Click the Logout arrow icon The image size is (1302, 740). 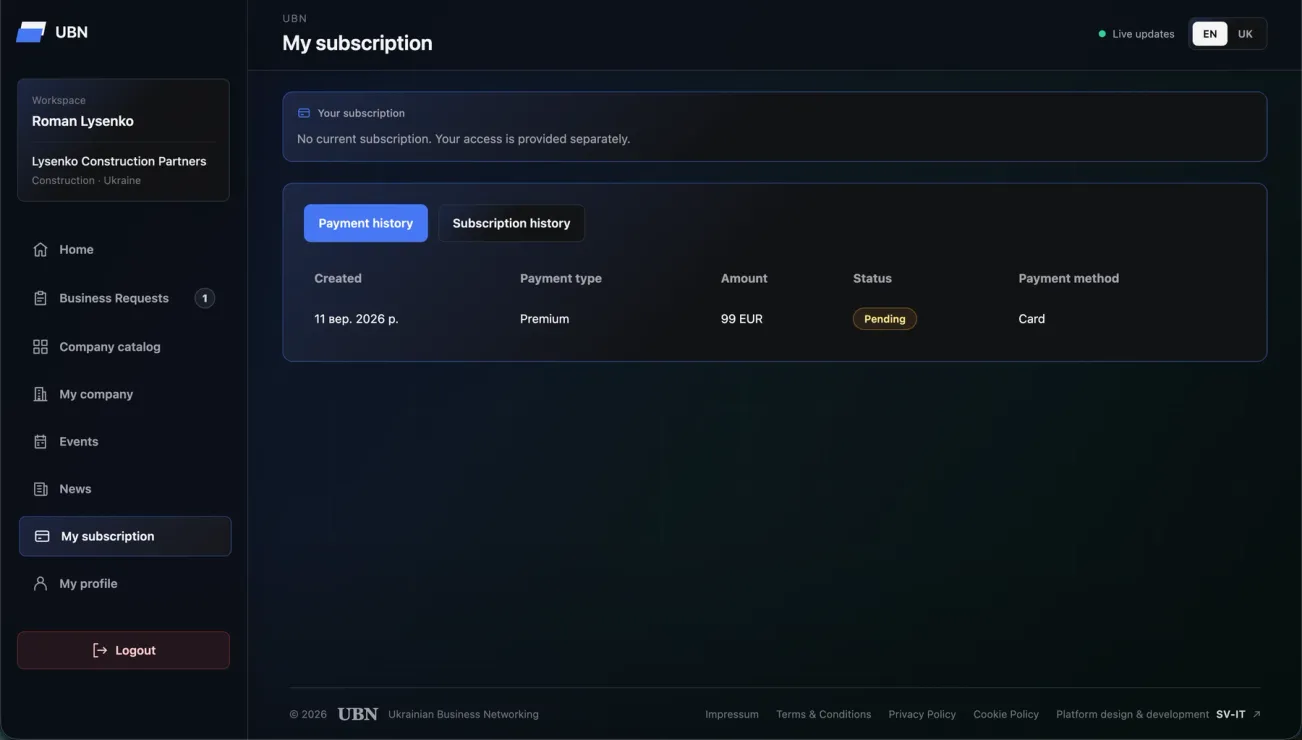[99, 650]
